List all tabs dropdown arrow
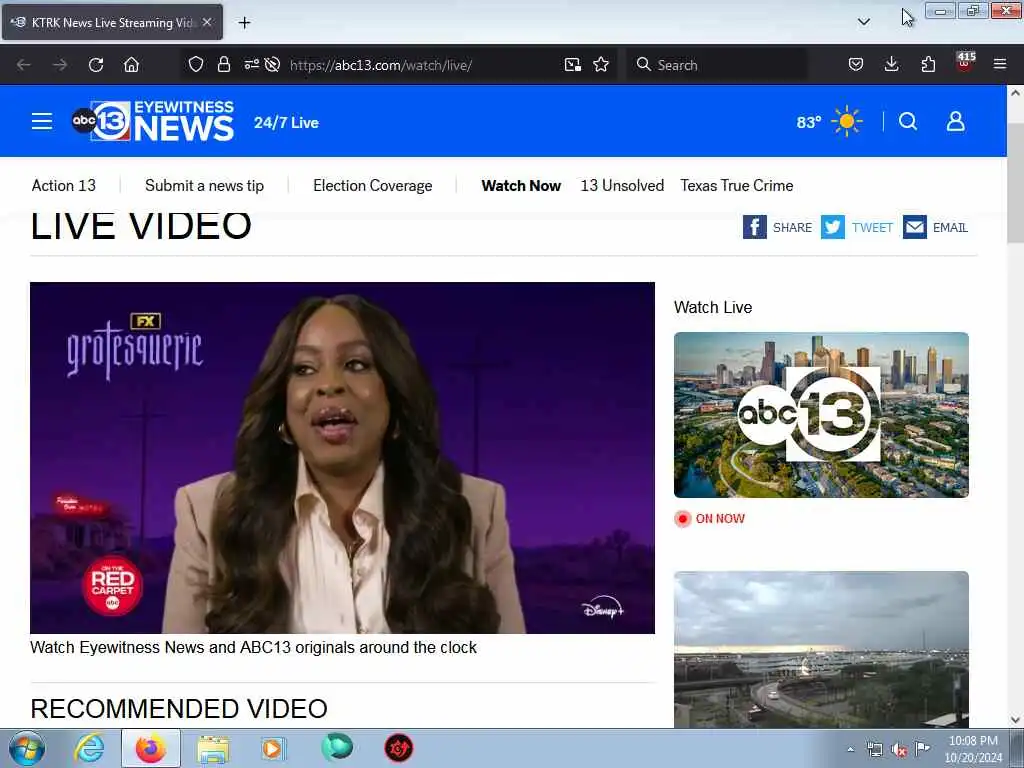This screenshot has width=1024, height=768. click(863, 22)
